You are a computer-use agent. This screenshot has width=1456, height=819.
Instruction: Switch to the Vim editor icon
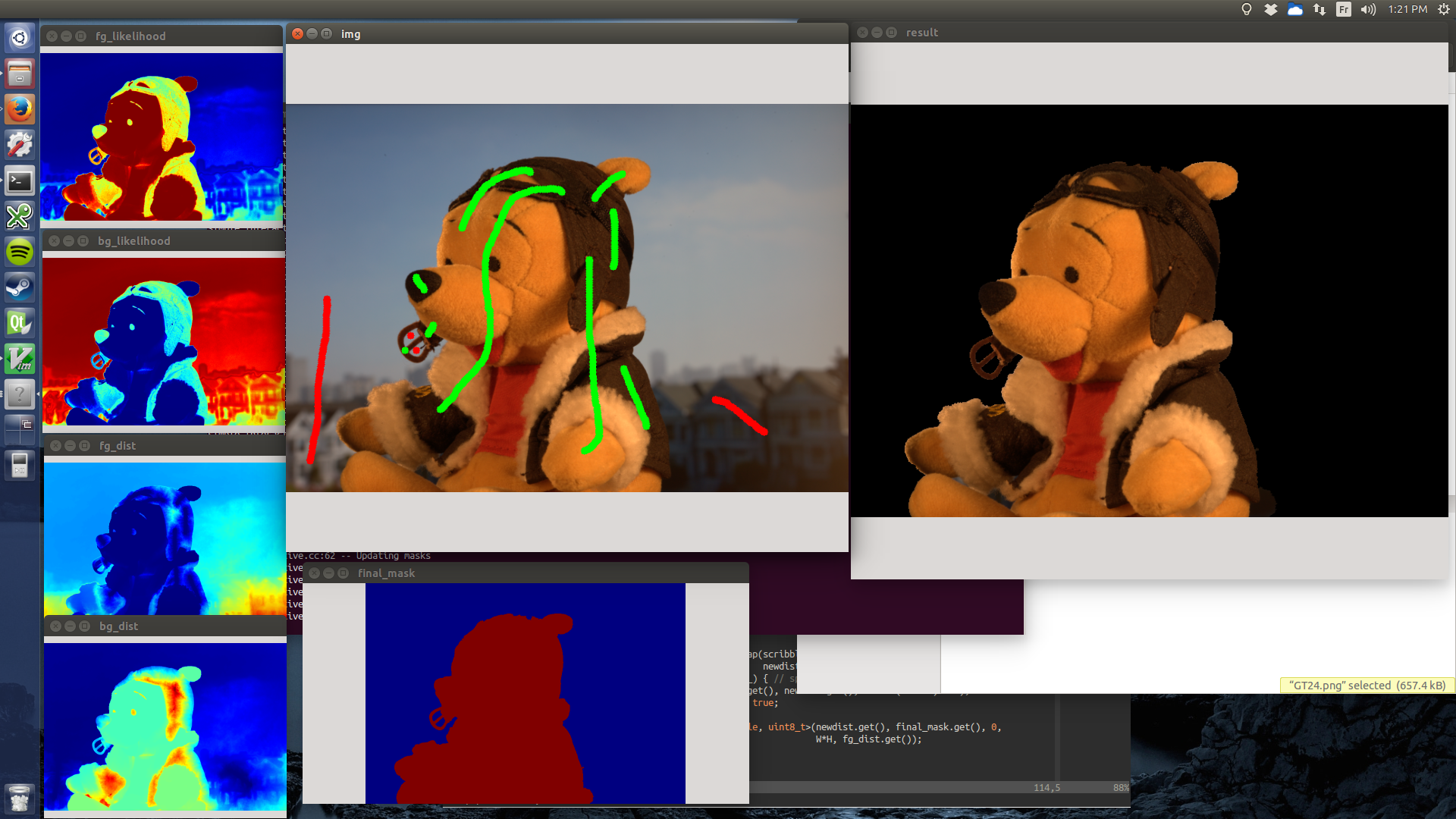coord(20,359)
